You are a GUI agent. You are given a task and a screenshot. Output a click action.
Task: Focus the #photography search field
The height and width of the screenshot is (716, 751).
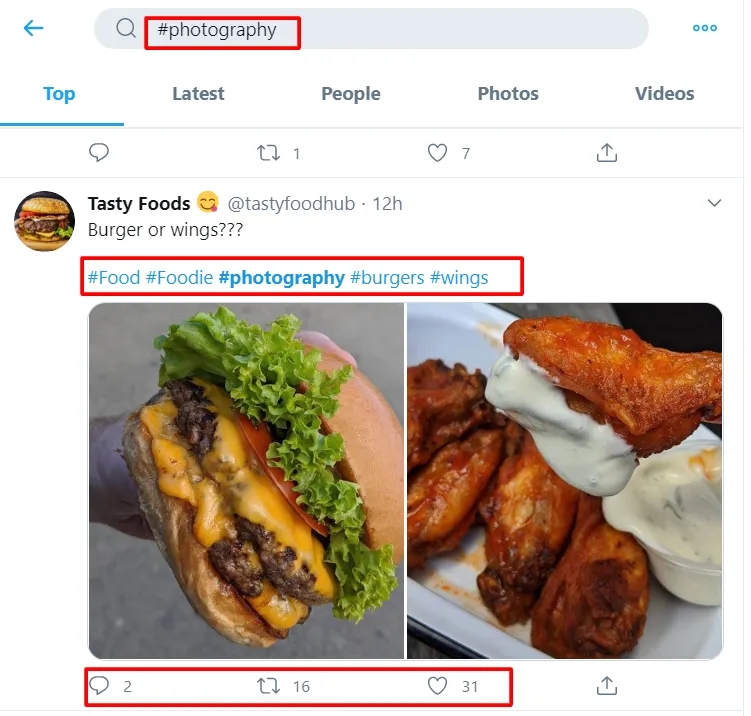(x=371, y=29)
